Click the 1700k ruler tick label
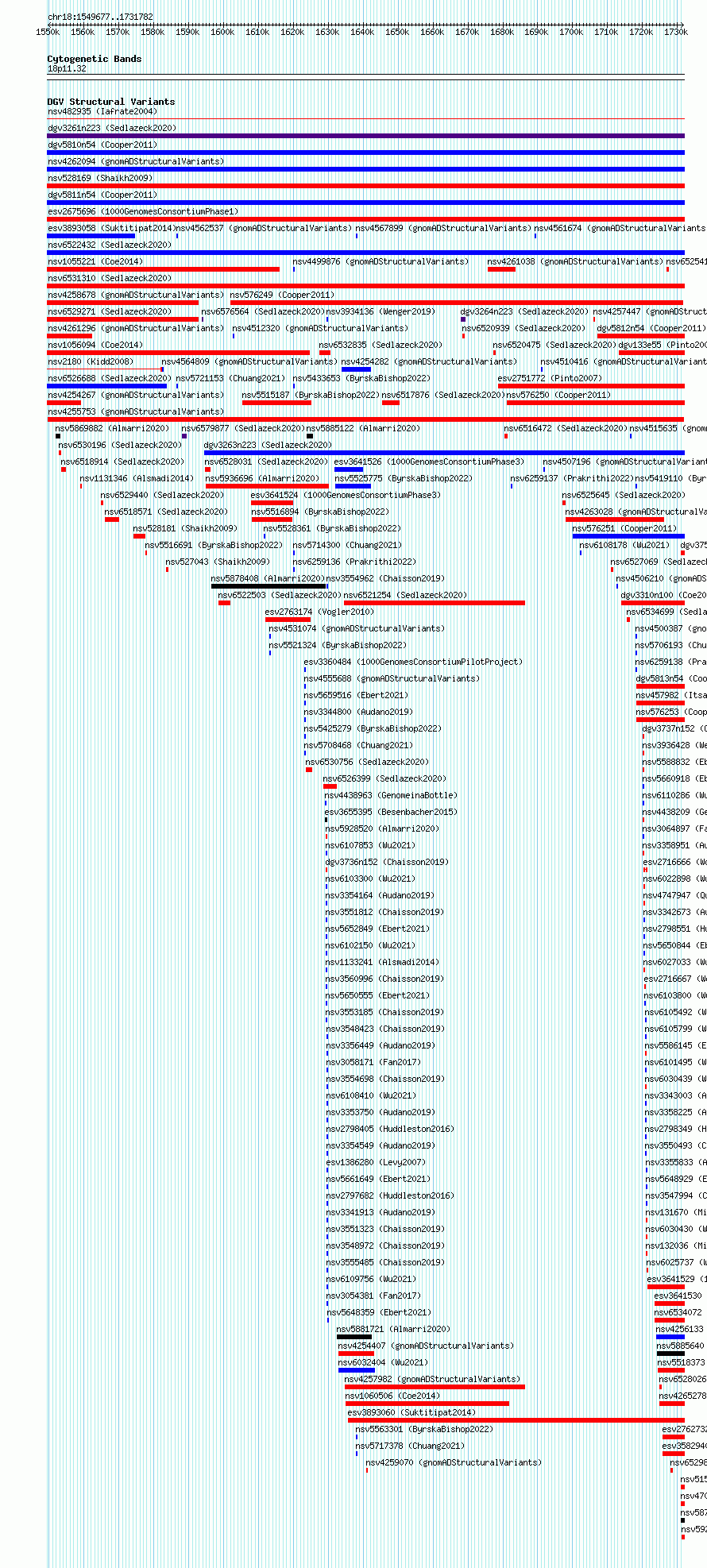Viewport: 707px width, 1568px height. (571, 32)
